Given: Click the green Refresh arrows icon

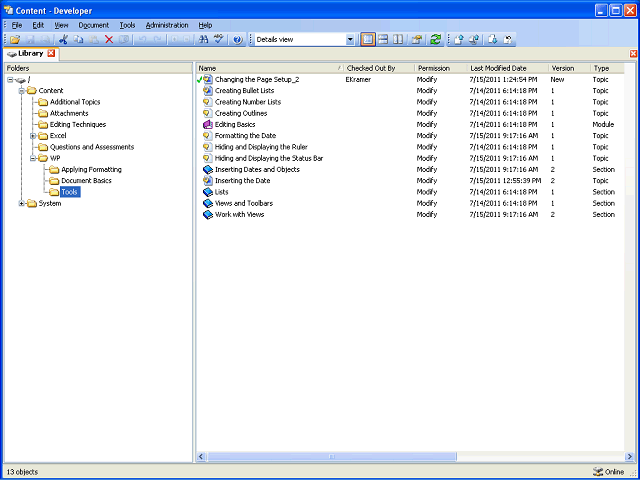Looking at the screenshot, I should (x=436, y=40).
